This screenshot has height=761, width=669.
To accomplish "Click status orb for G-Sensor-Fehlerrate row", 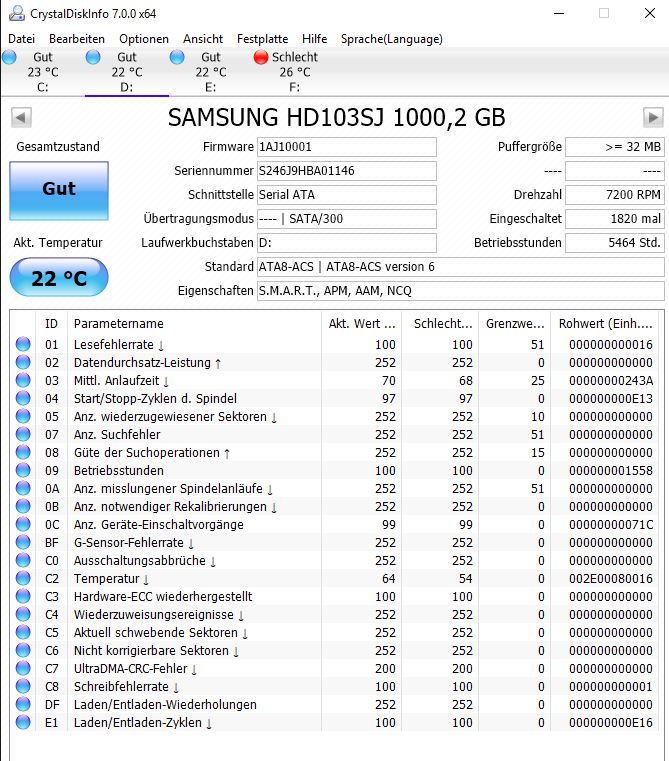I will [23, 542].
